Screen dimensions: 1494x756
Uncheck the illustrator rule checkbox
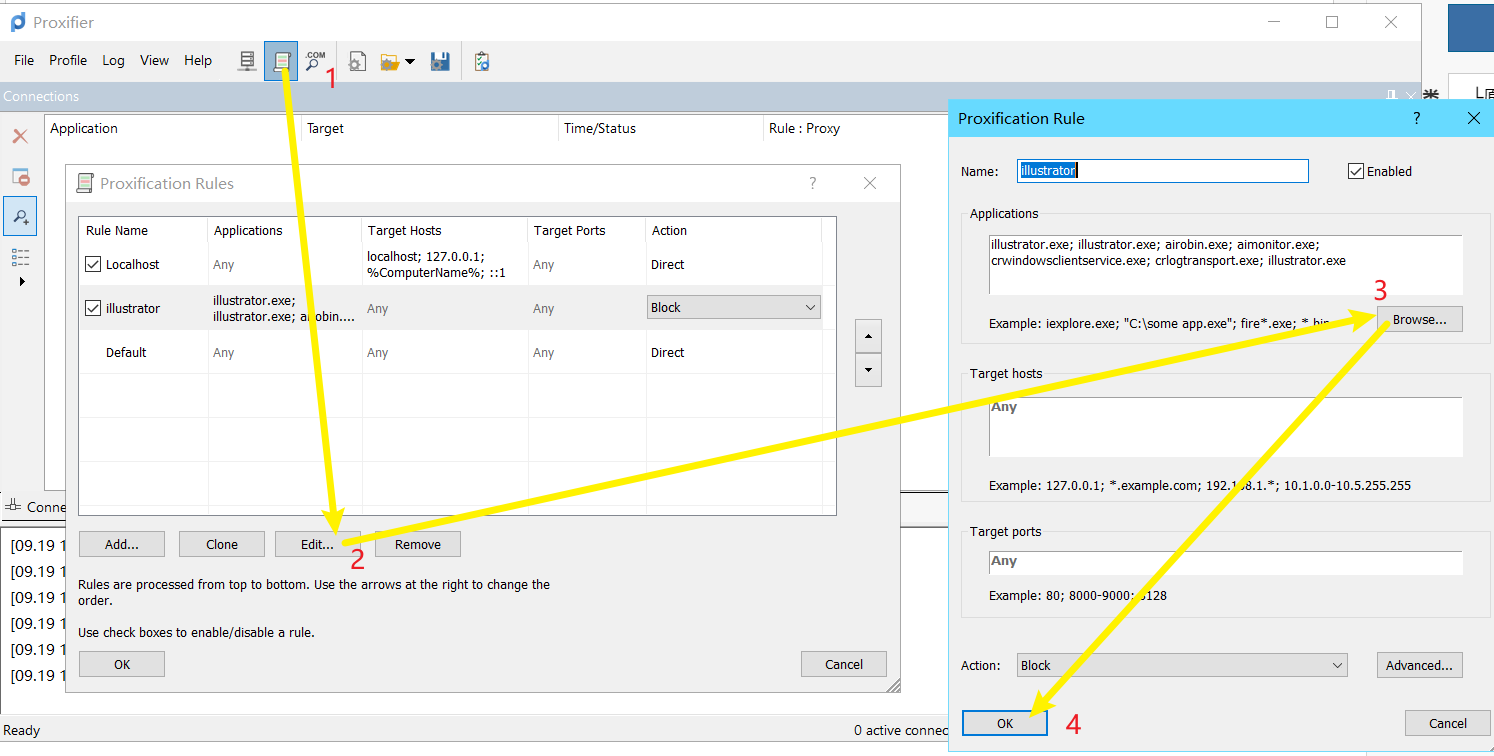click(x=93, y=309)
